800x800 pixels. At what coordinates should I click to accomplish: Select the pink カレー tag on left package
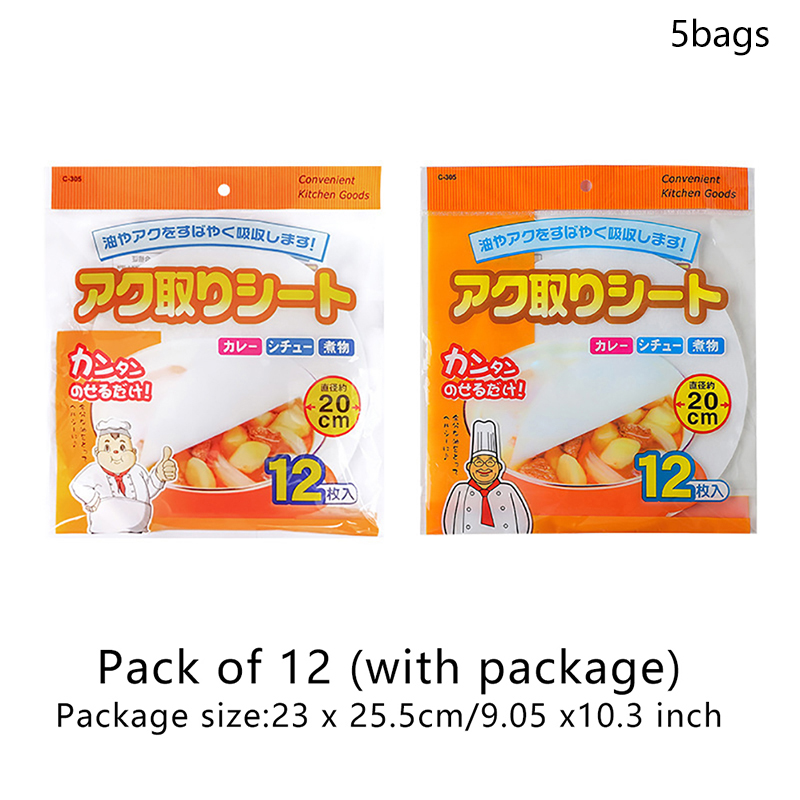click(x=240, y=346)
